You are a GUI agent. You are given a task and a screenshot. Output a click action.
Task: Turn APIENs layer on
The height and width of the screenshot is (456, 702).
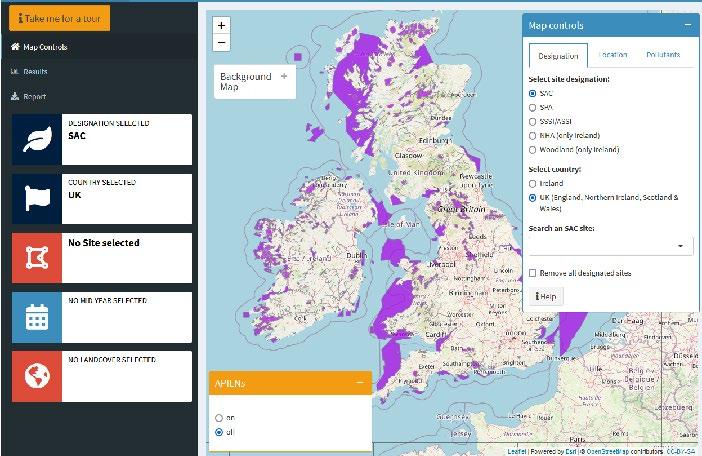point(219,417)
